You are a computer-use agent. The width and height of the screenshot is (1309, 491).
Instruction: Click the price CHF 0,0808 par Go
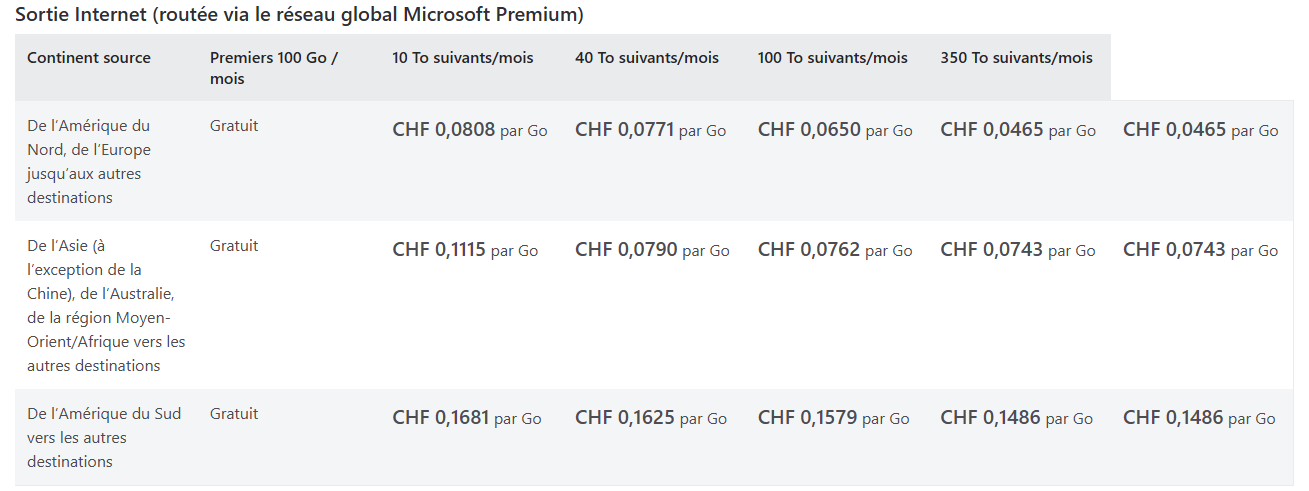470,130
